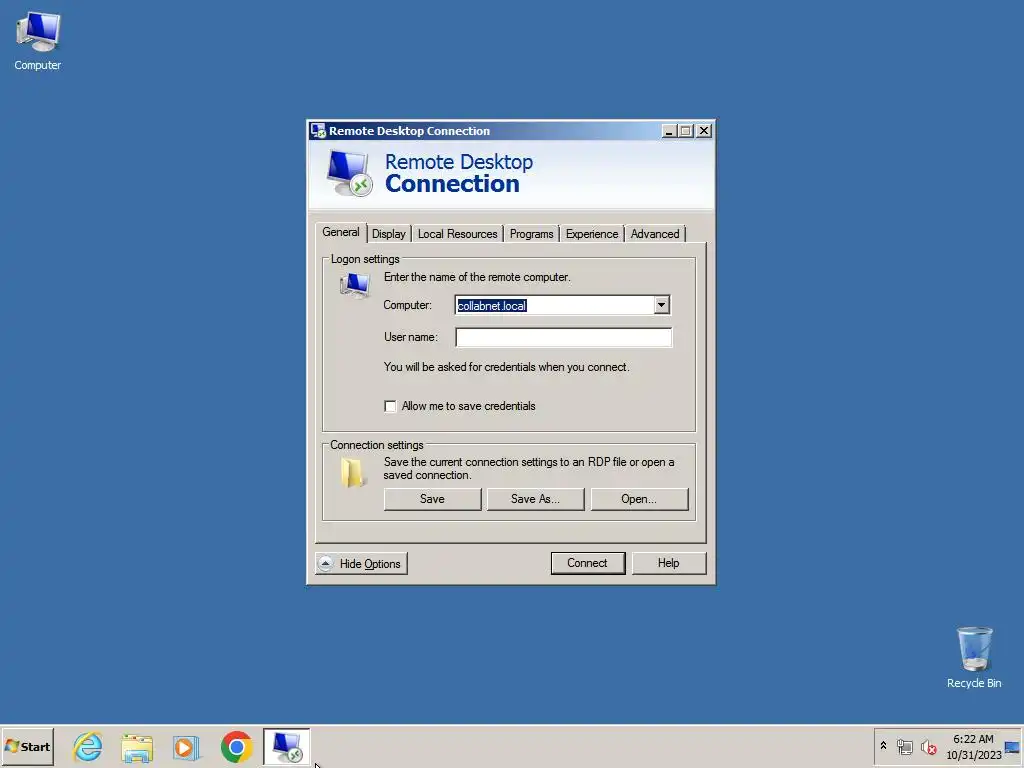Focus the User name input field

pos(564,337)
